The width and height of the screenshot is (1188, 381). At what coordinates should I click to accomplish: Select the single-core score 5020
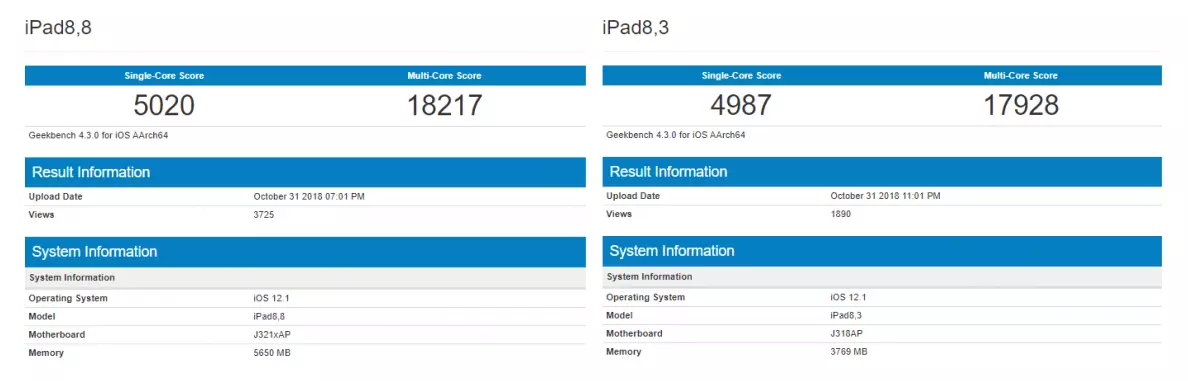pos(164,105)
